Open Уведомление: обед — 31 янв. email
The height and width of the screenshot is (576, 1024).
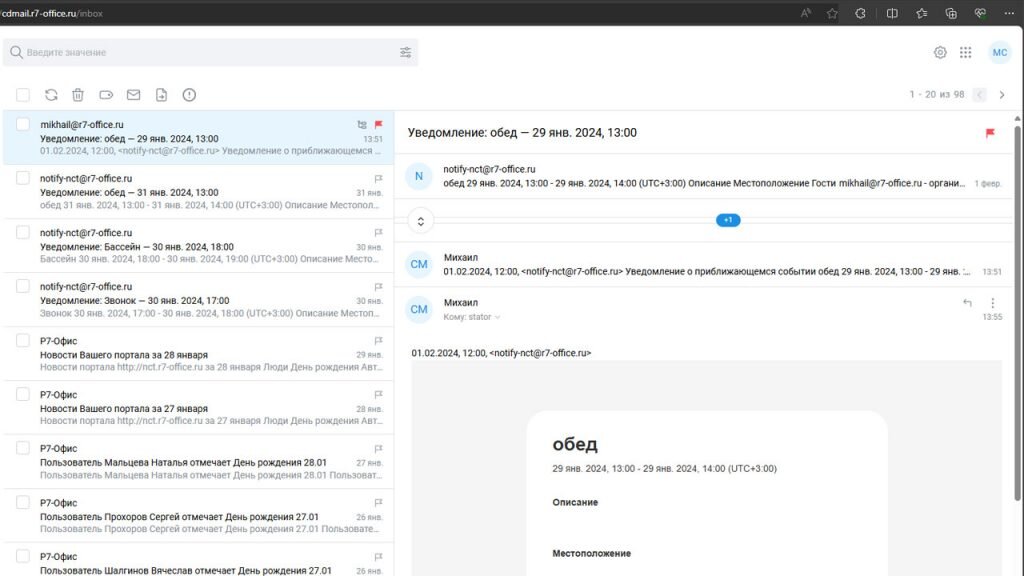tap(199, 191)
